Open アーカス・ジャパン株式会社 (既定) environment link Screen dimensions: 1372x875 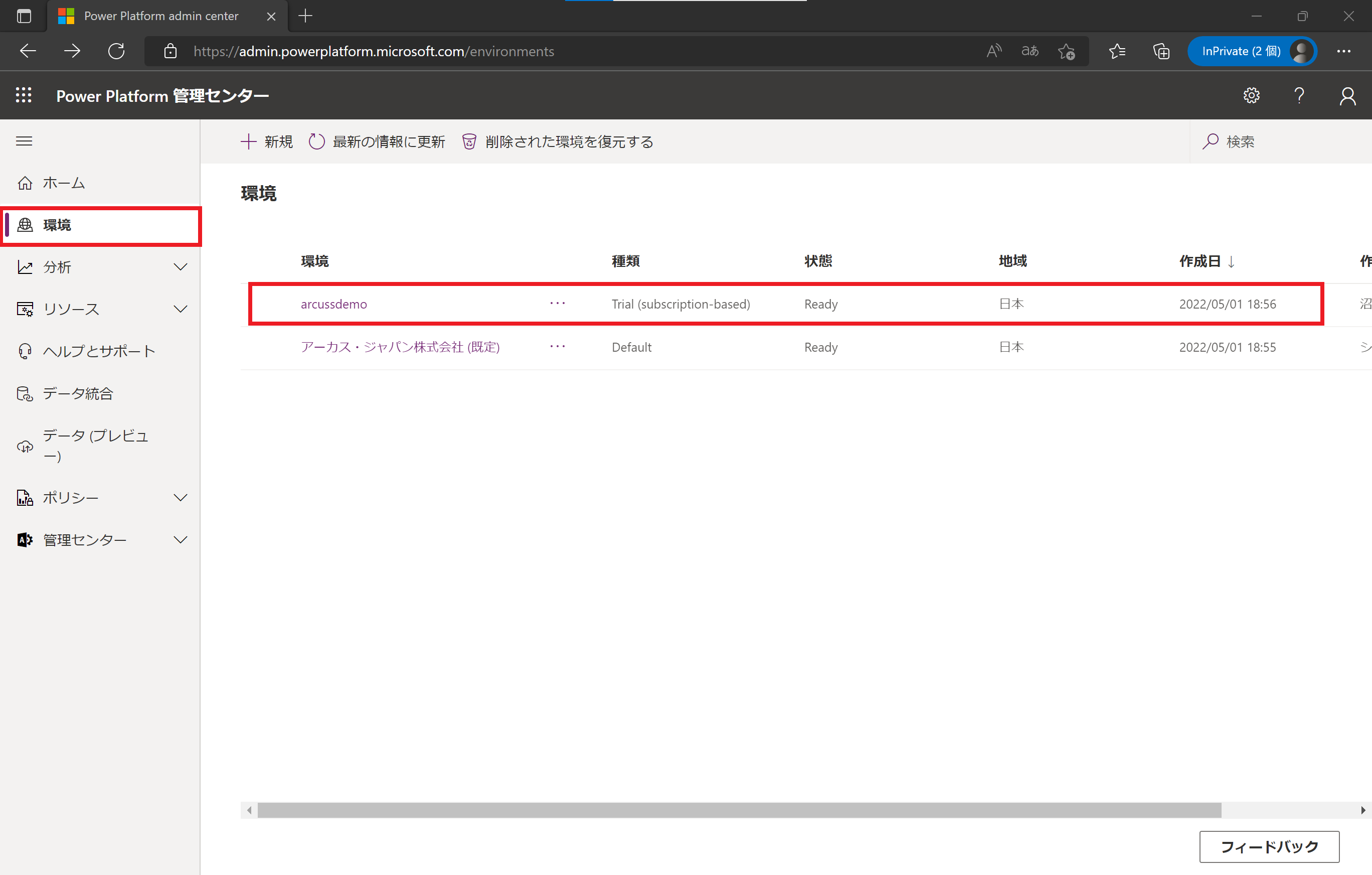pos(400,347)
